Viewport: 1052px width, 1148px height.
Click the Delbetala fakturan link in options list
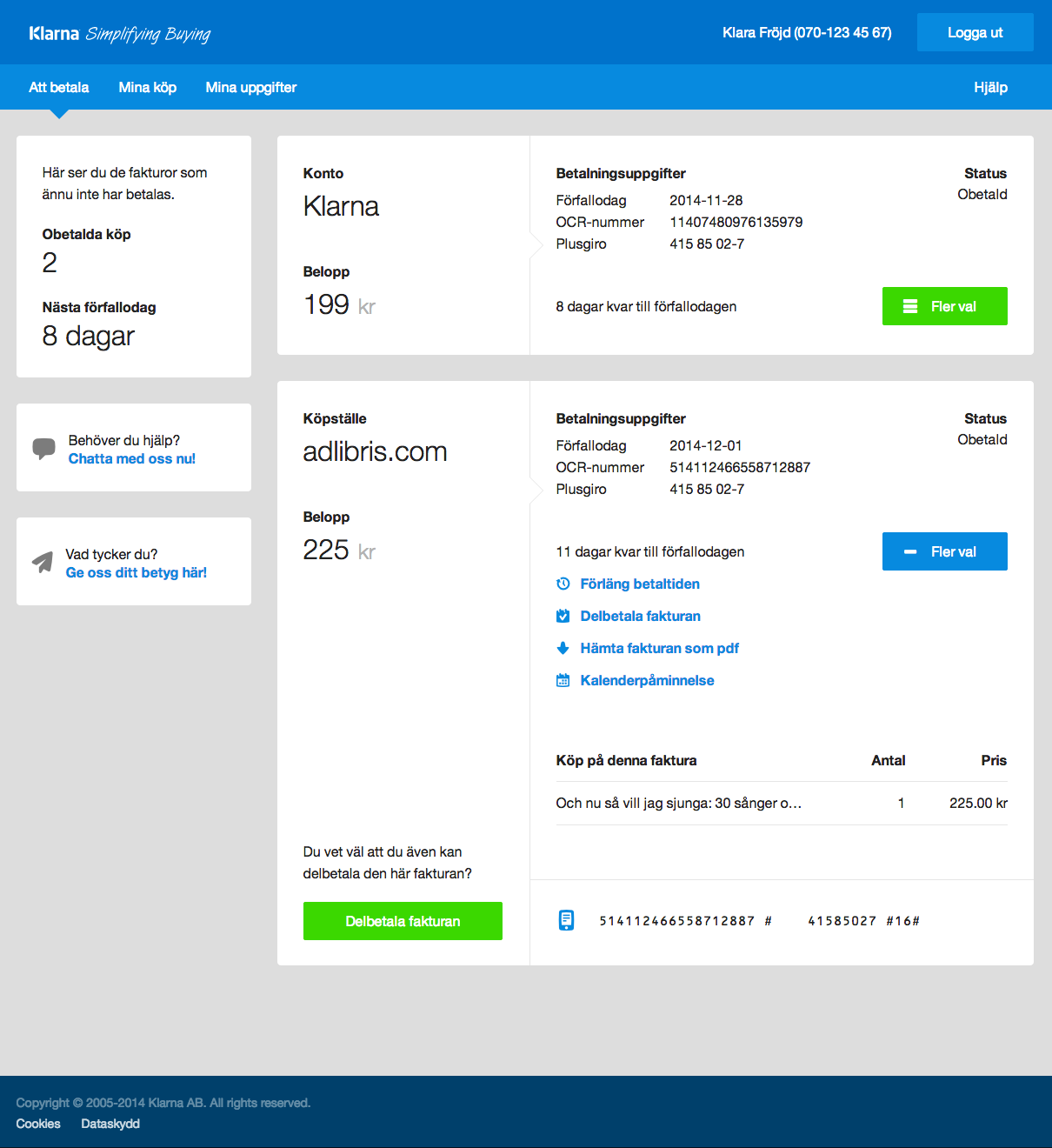641,616
